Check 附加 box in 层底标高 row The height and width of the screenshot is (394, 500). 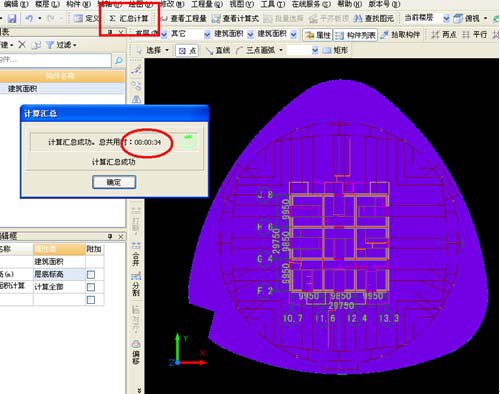click(x=91, y=274)
